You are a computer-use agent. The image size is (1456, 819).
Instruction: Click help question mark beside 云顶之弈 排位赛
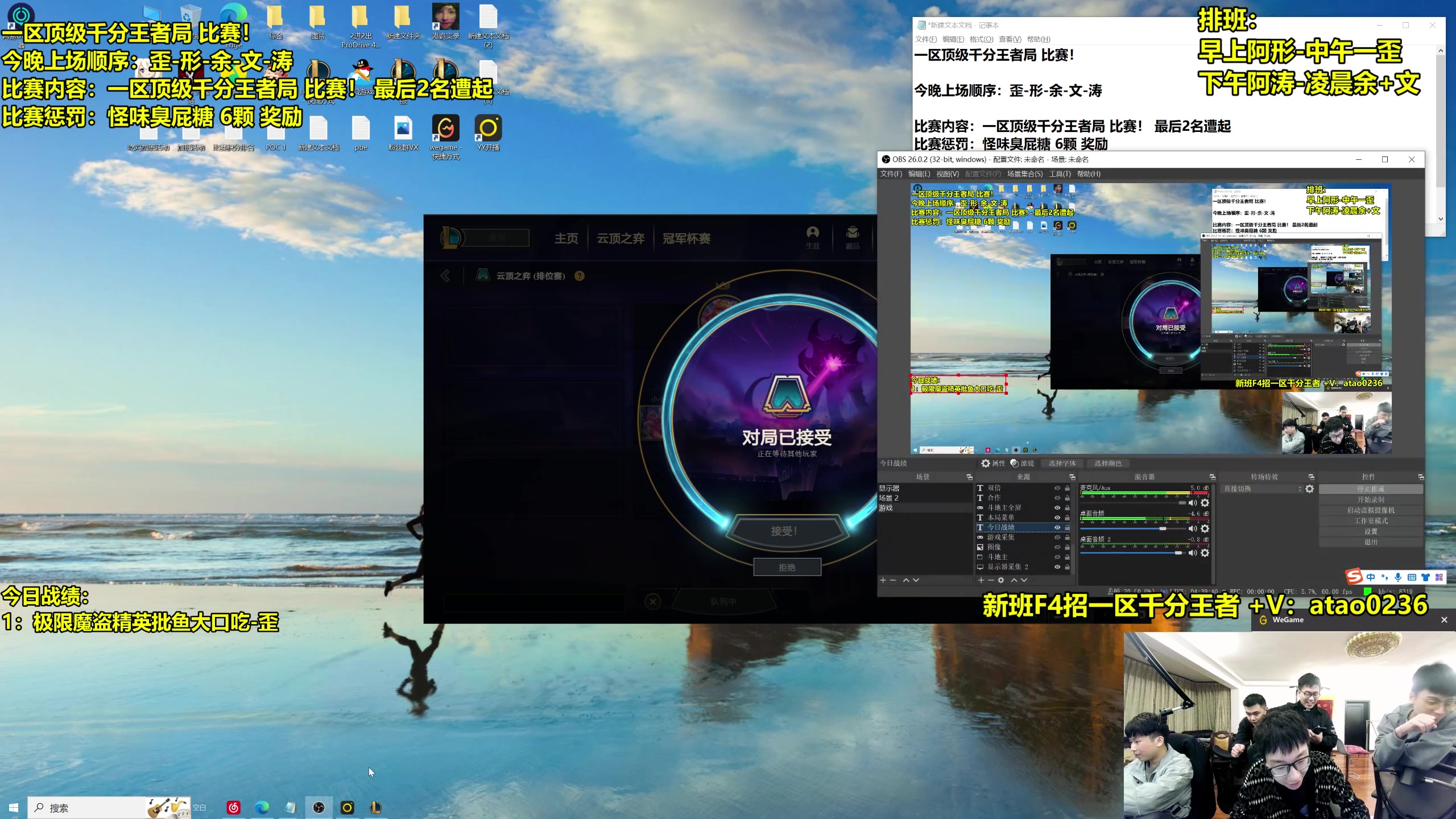[x=580, y=276]
